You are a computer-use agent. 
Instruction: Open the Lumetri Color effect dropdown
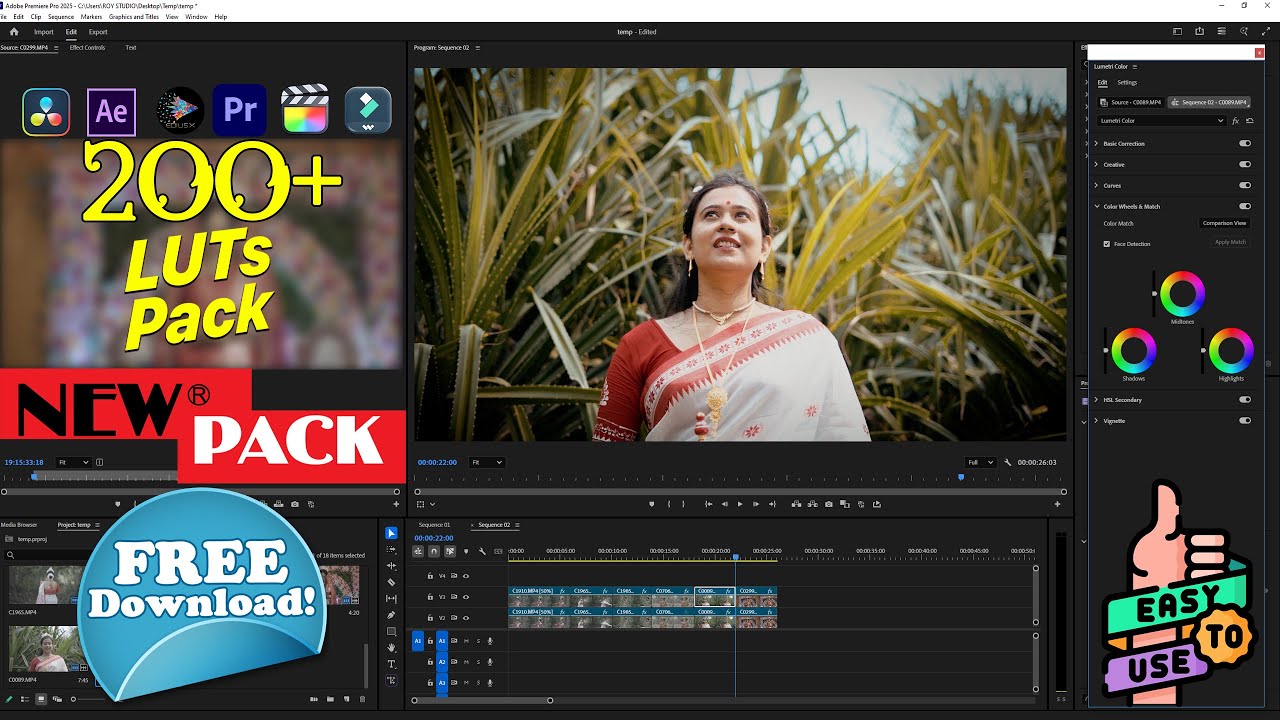[x=1161, y=121]
